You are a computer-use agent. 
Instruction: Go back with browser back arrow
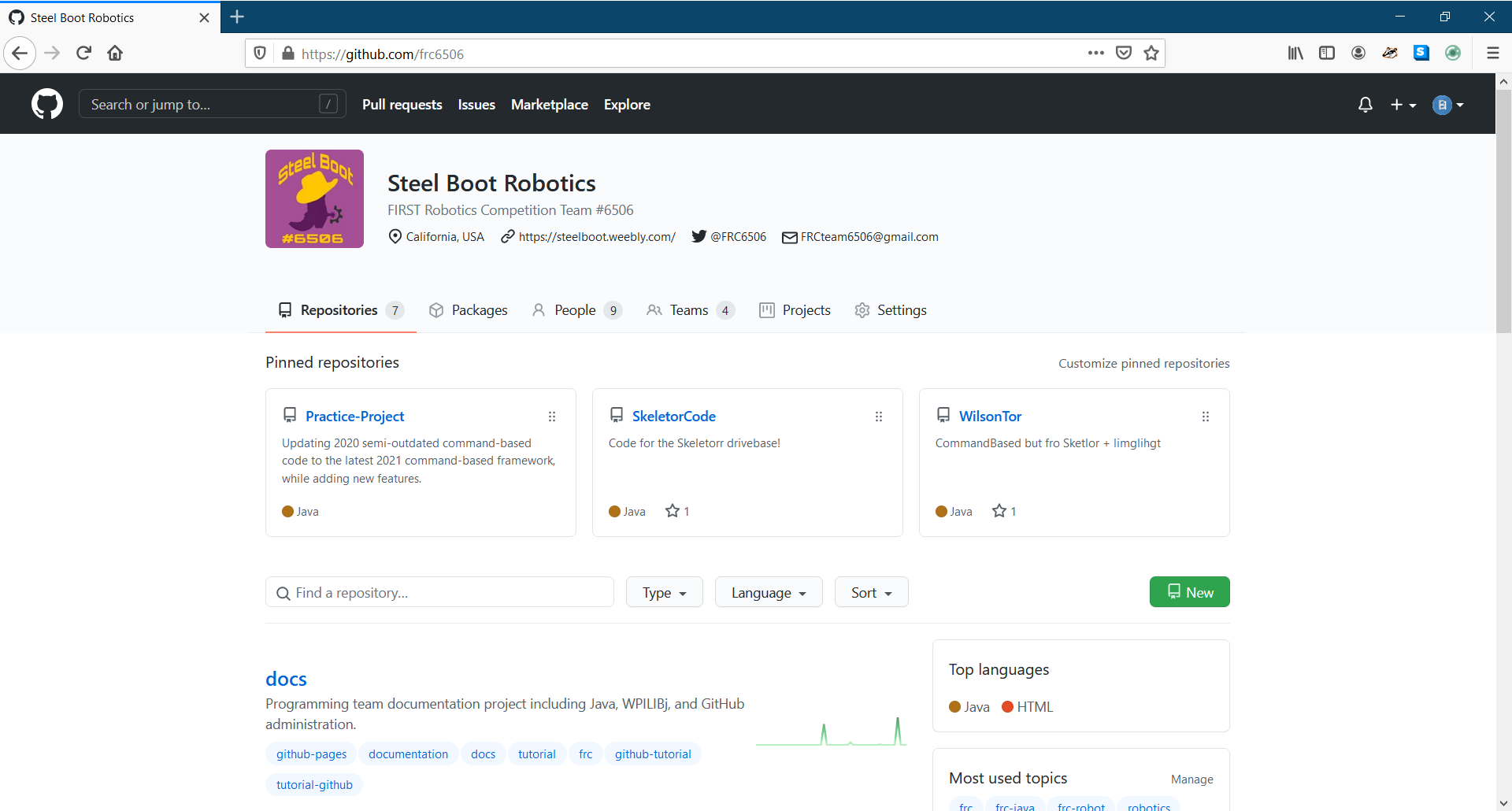(x=20, y=54)
